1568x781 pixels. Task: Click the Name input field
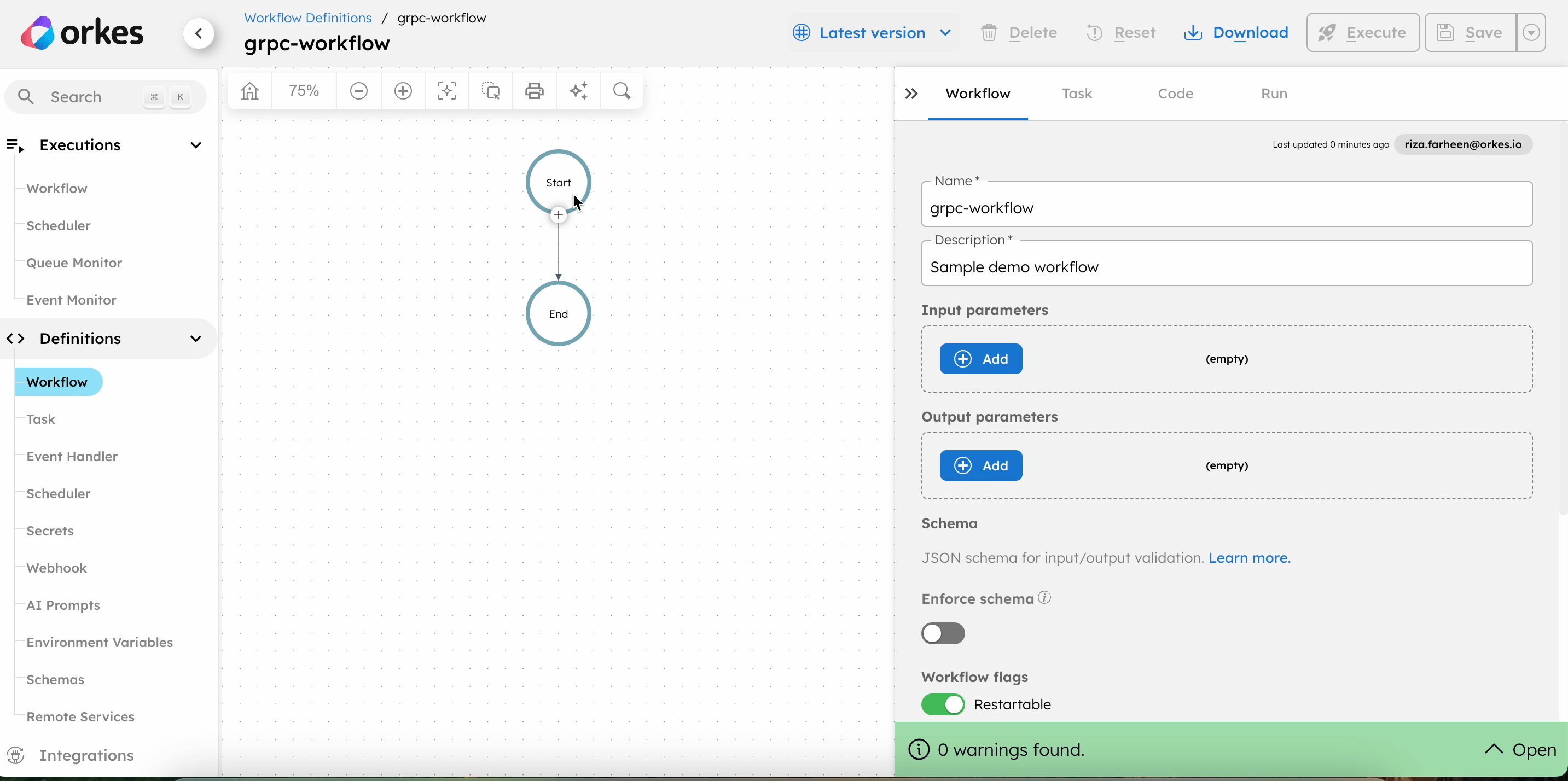(x=1227, y=205)
